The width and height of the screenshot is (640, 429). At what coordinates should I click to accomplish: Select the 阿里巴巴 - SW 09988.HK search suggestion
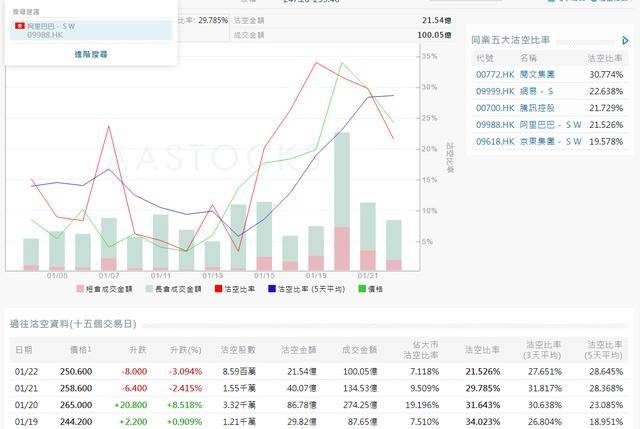tap(91, 30)
